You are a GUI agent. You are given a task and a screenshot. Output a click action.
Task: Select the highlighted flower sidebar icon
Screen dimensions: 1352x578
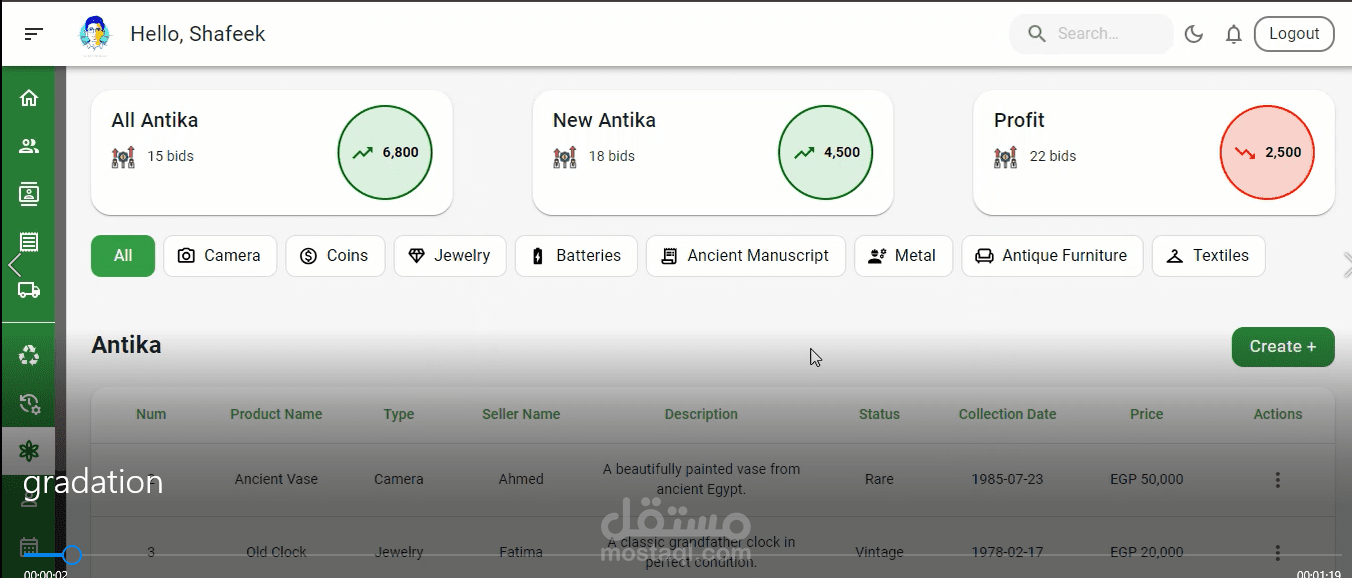(x=29, y=452)
